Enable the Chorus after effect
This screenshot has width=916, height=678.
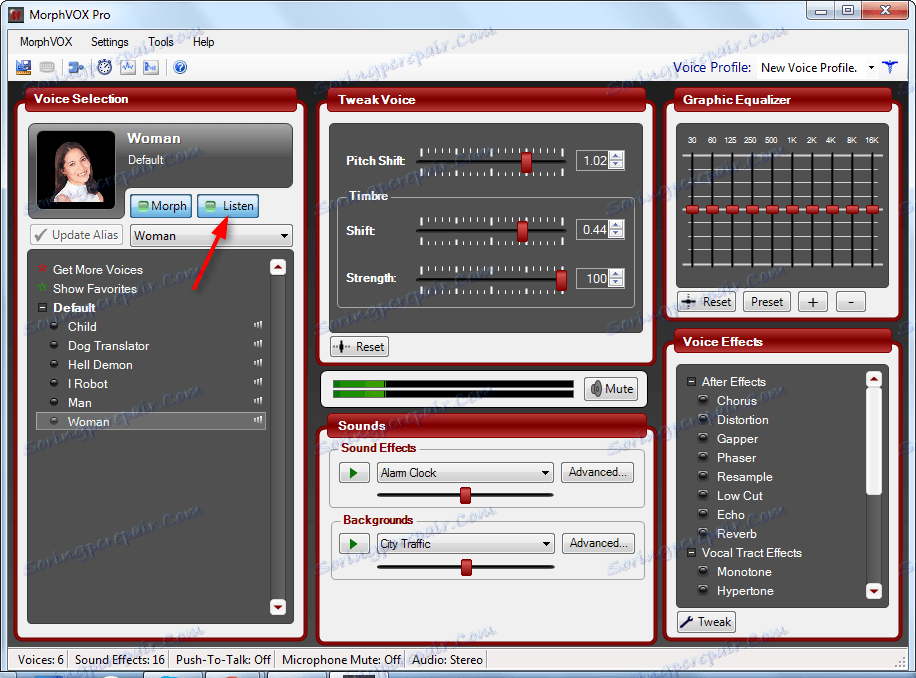click(x=738, y=400)
